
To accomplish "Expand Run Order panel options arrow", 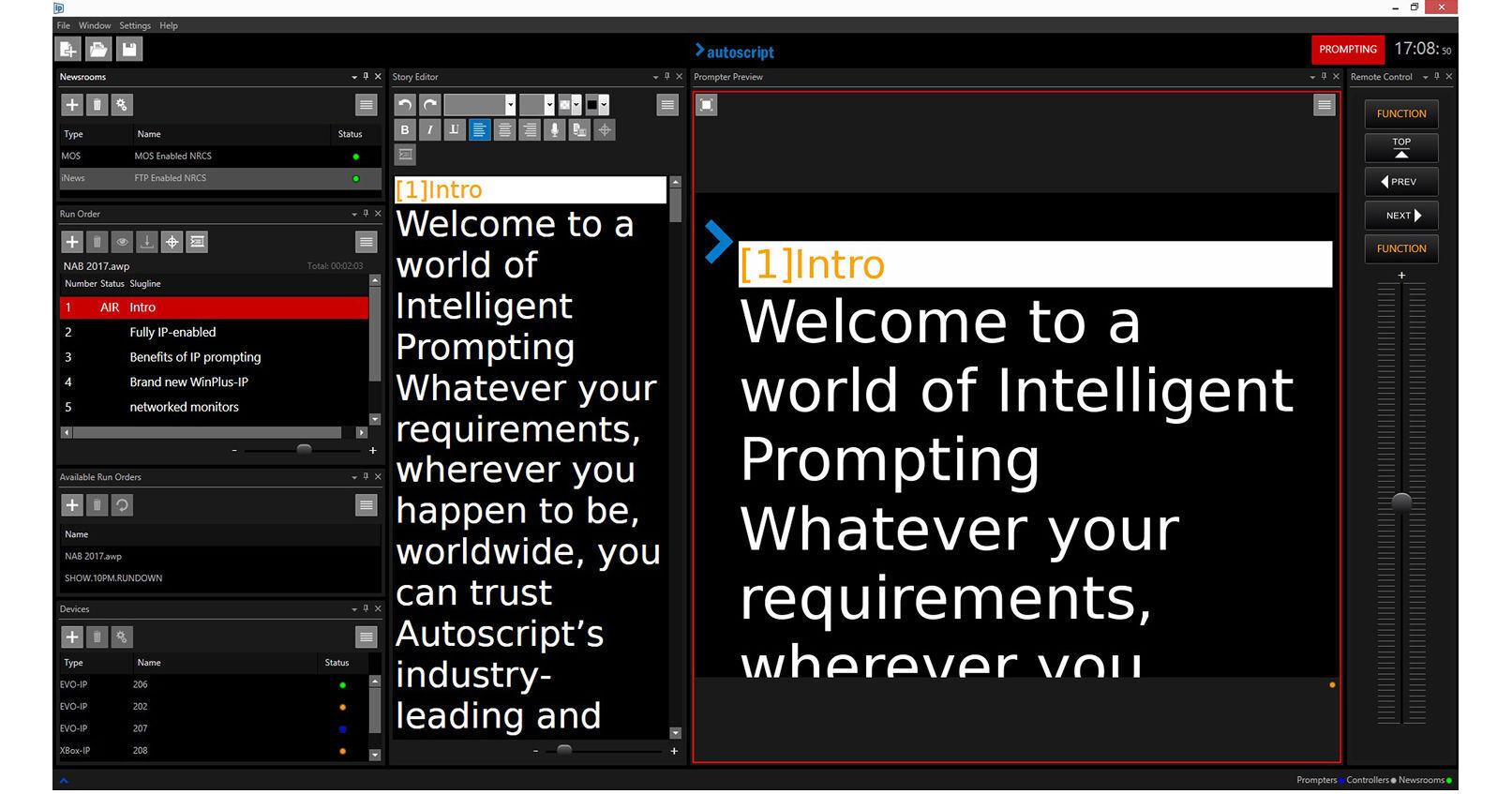I will [x=353, y=214].
